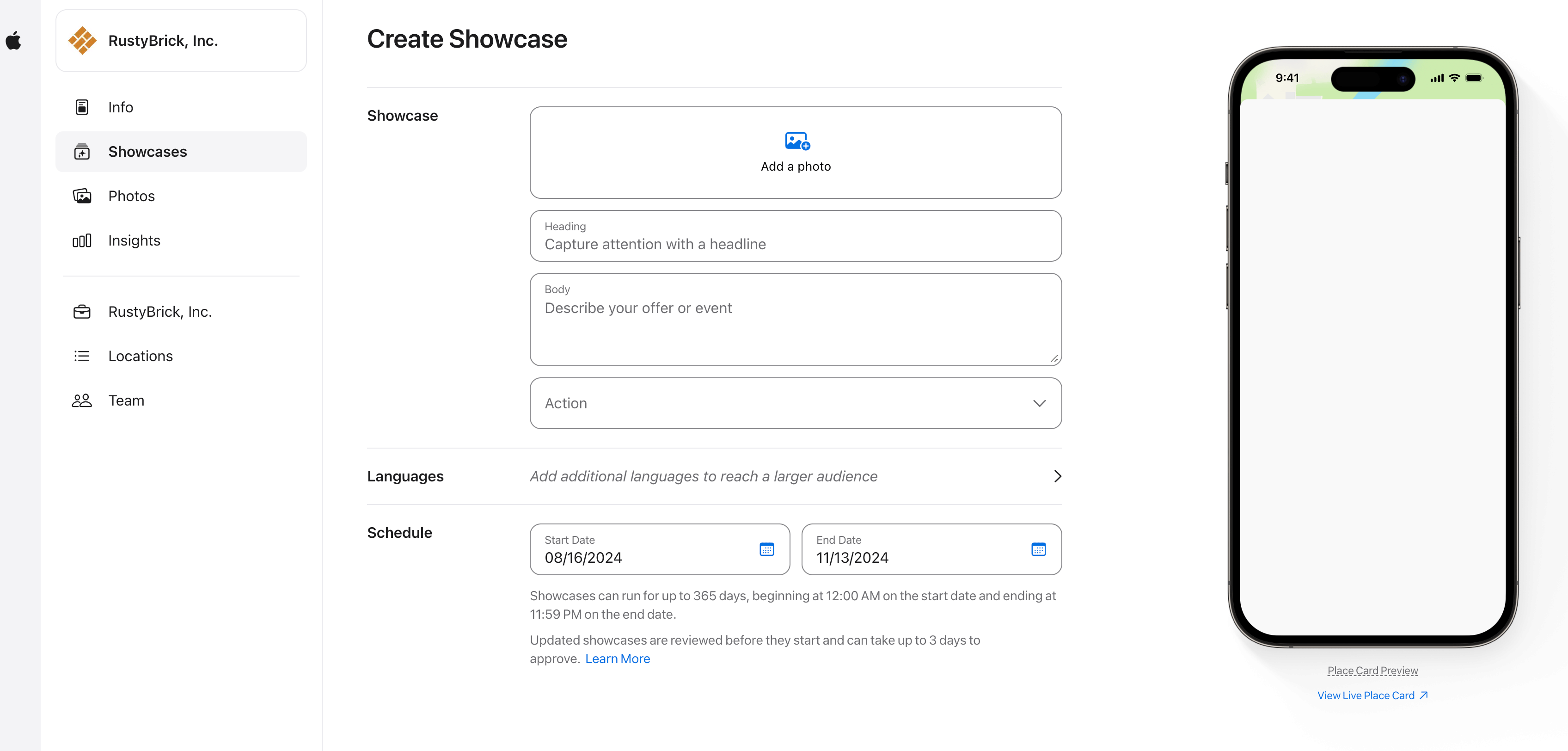Click the Apple logo icon
The width and height of the screenshot is (1568, 751).
click(13, 41)
